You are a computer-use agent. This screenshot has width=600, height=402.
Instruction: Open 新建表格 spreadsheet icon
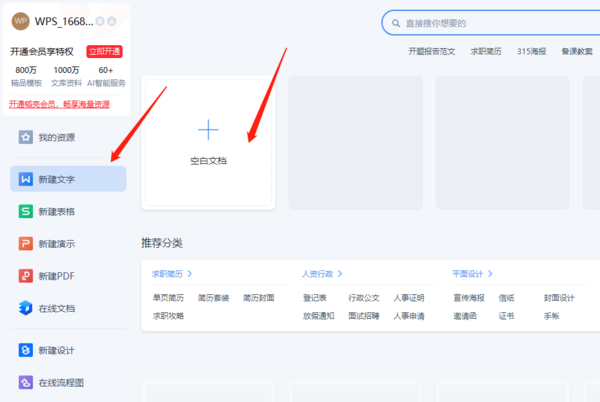click(26, 211)
